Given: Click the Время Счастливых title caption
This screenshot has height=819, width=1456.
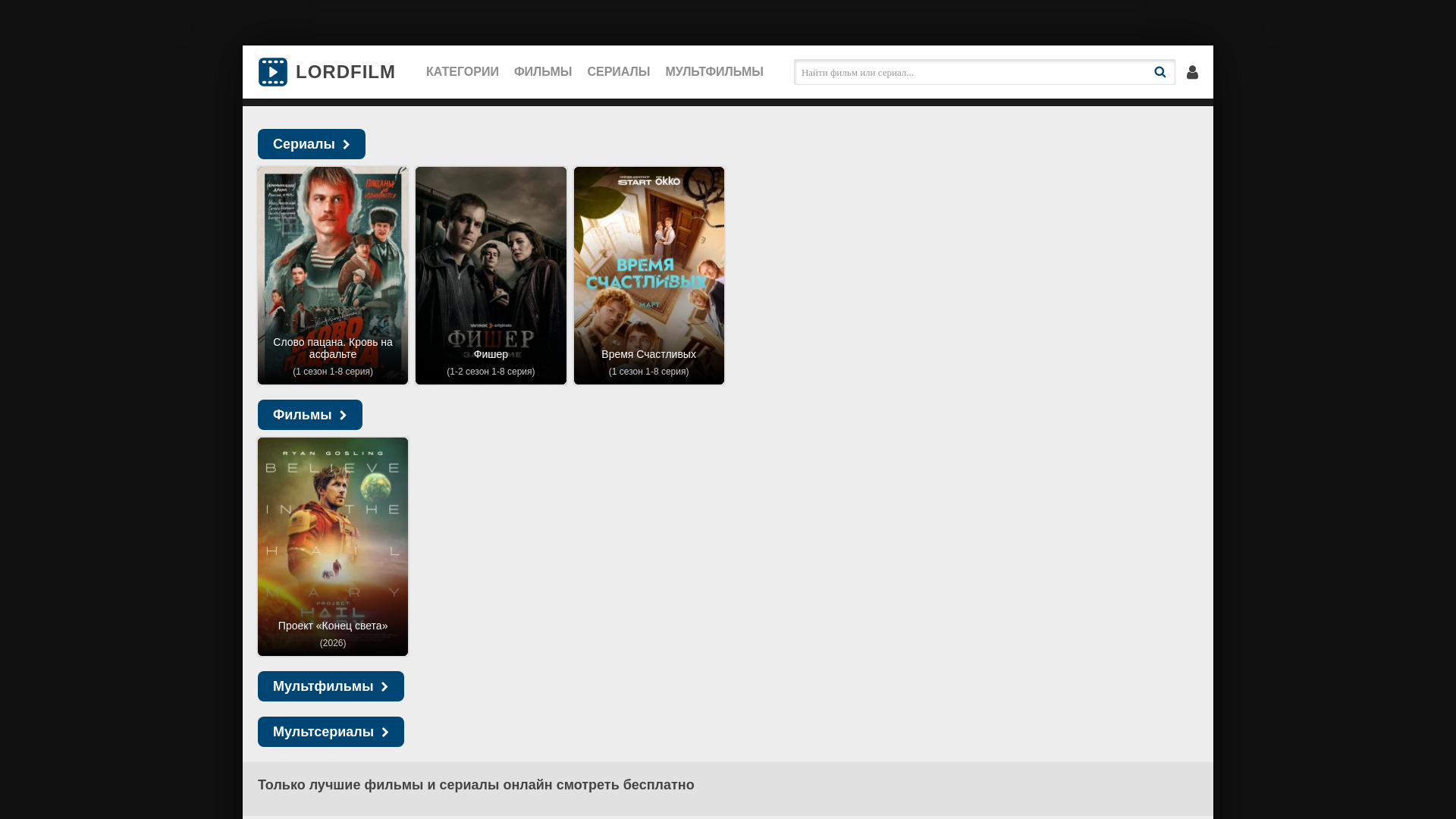Looking at the screenshot, I should pyautogui.click(x=649, y=354).
